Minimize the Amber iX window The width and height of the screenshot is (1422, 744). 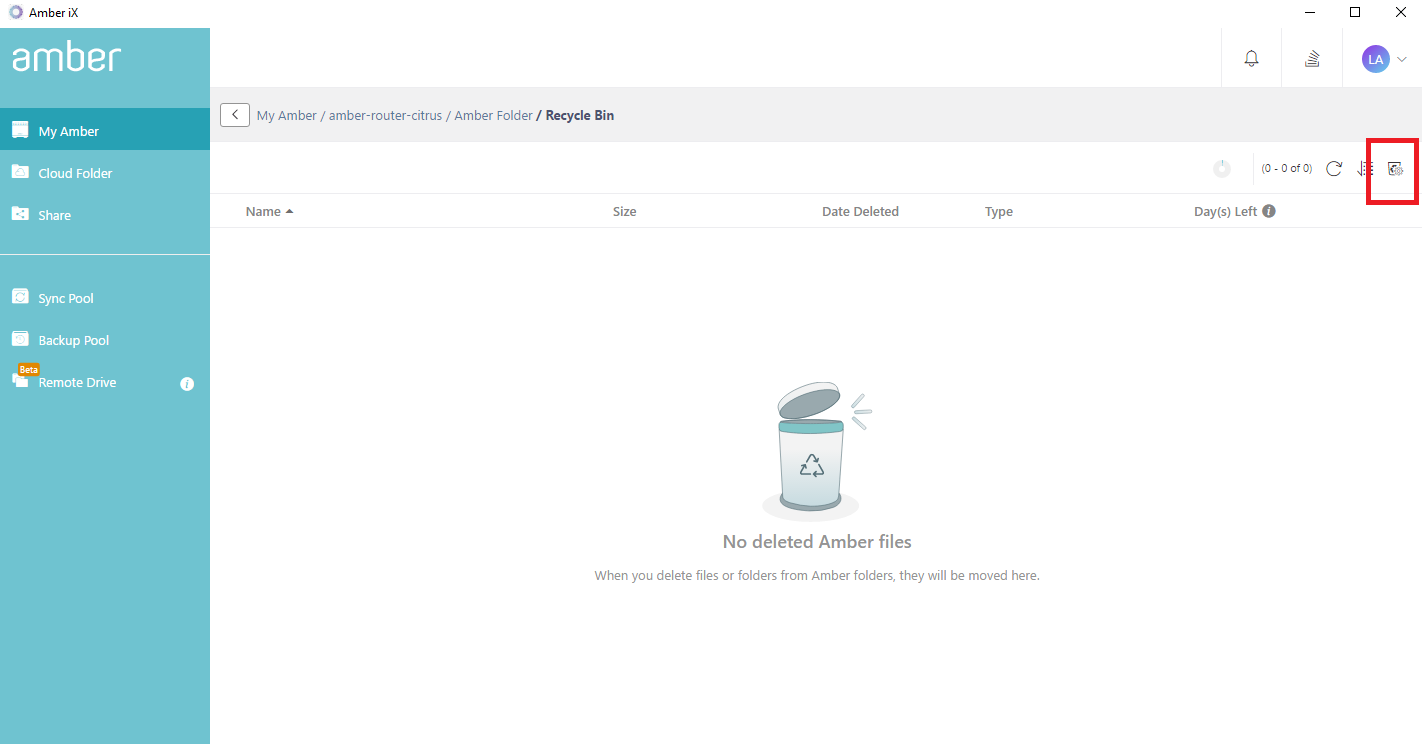pos(1309,12)
